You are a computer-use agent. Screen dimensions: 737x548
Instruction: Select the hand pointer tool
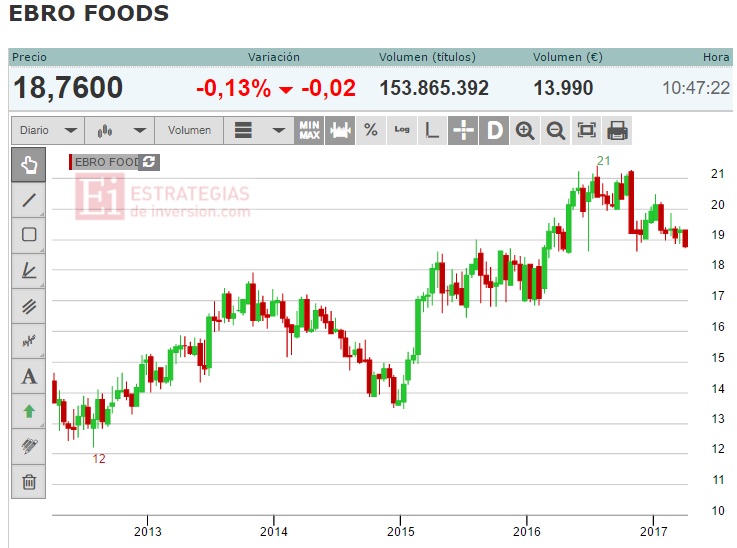pos(29,165)
